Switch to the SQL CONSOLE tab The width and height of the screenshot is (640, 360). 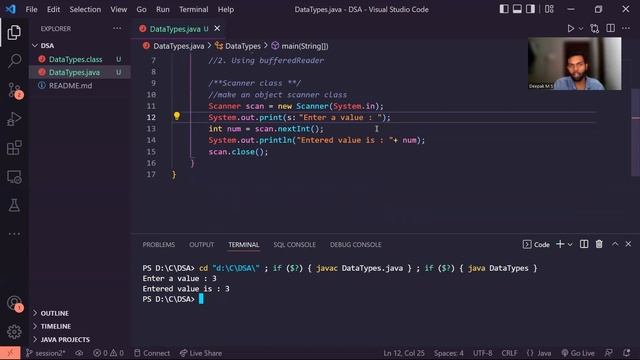click(295, 244)
